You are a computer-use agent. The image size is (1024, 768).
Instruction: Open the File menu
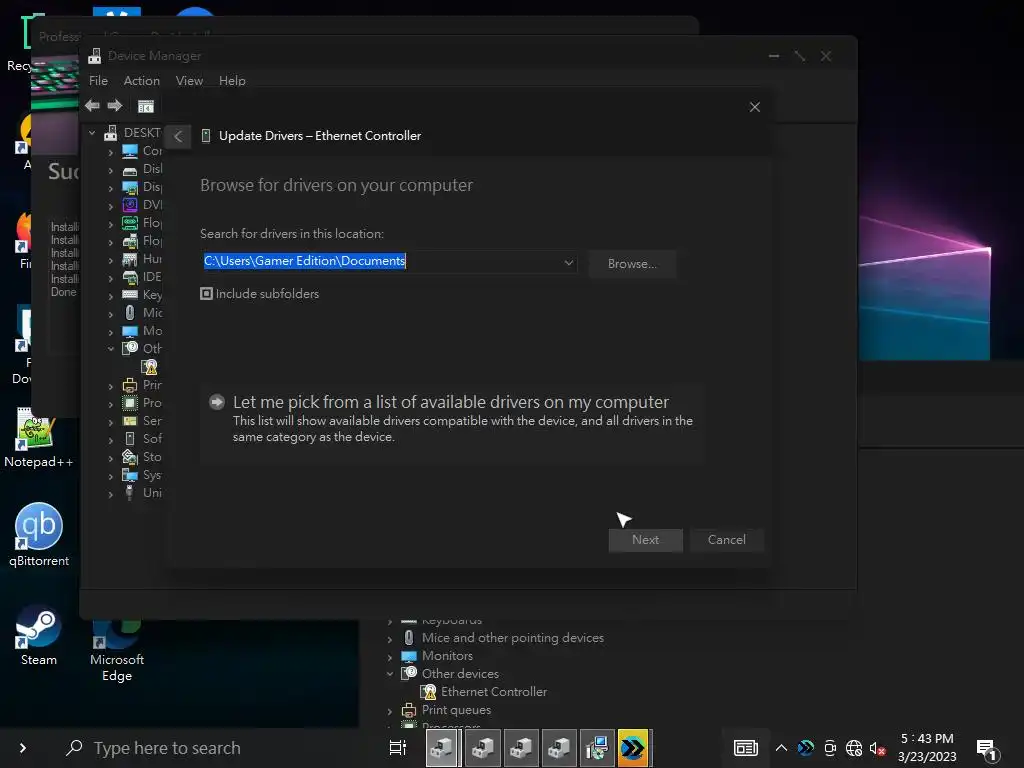(98, 81)
